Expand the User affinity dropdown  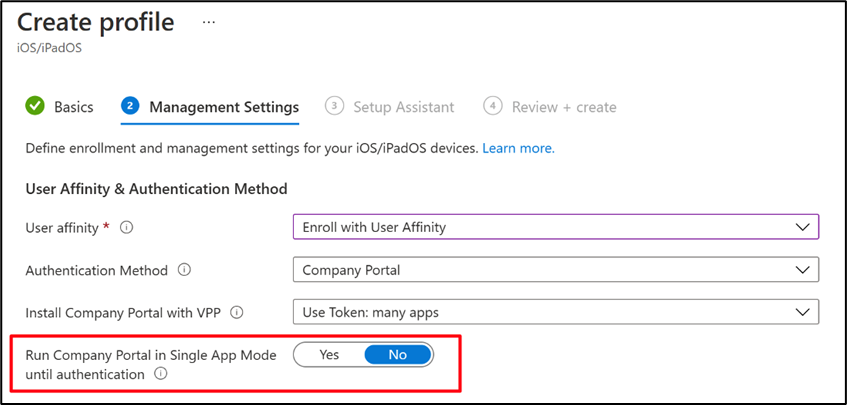point(555,227)
